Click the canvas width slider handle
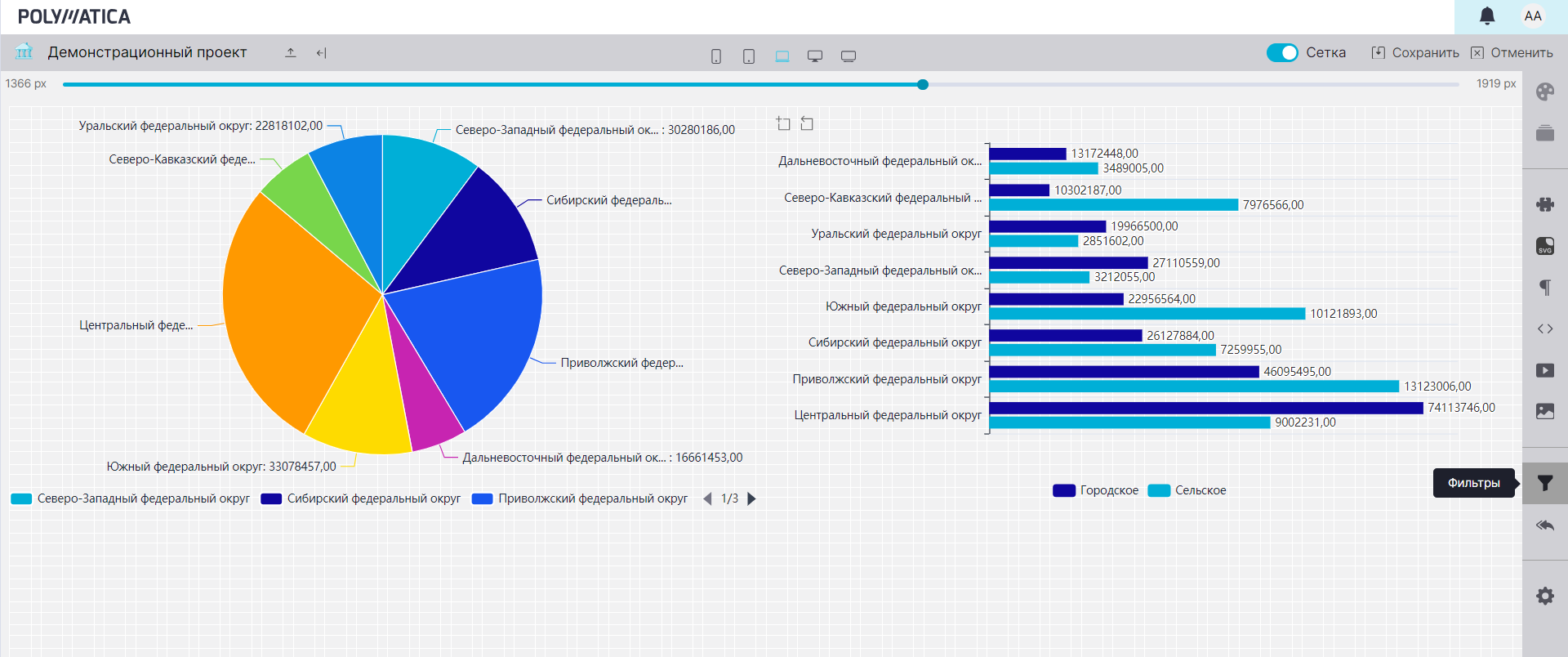The image size is (1568, 657). pyautogui.click(x=923, y=84)
